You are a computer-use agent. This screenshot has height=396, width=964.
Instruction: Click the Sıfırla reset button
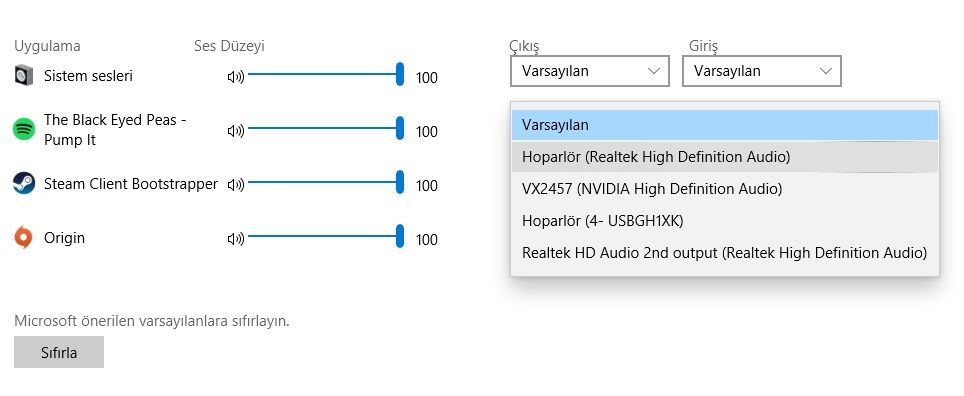click(x=59, y=352)
